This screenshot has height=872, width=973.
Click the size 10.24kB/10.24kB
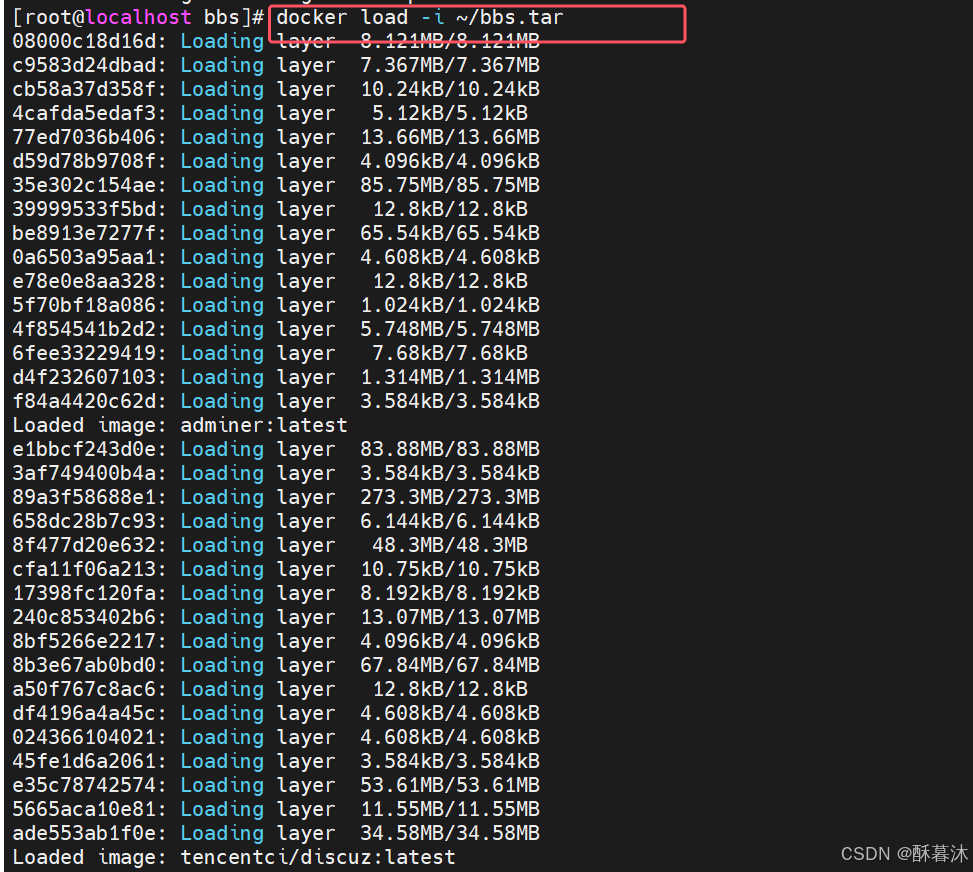pyautogui.click(x=450, y=89)
